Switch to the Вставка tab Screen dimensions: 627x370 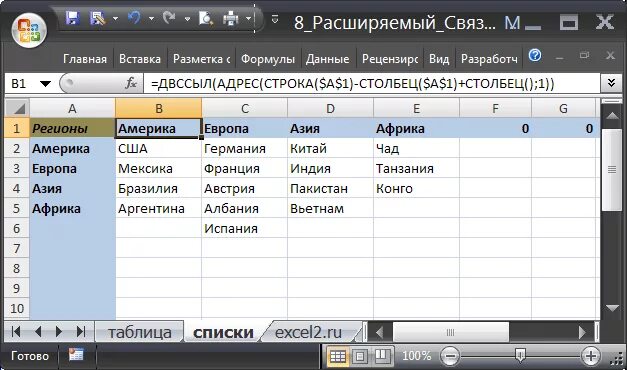click(140, 59)
